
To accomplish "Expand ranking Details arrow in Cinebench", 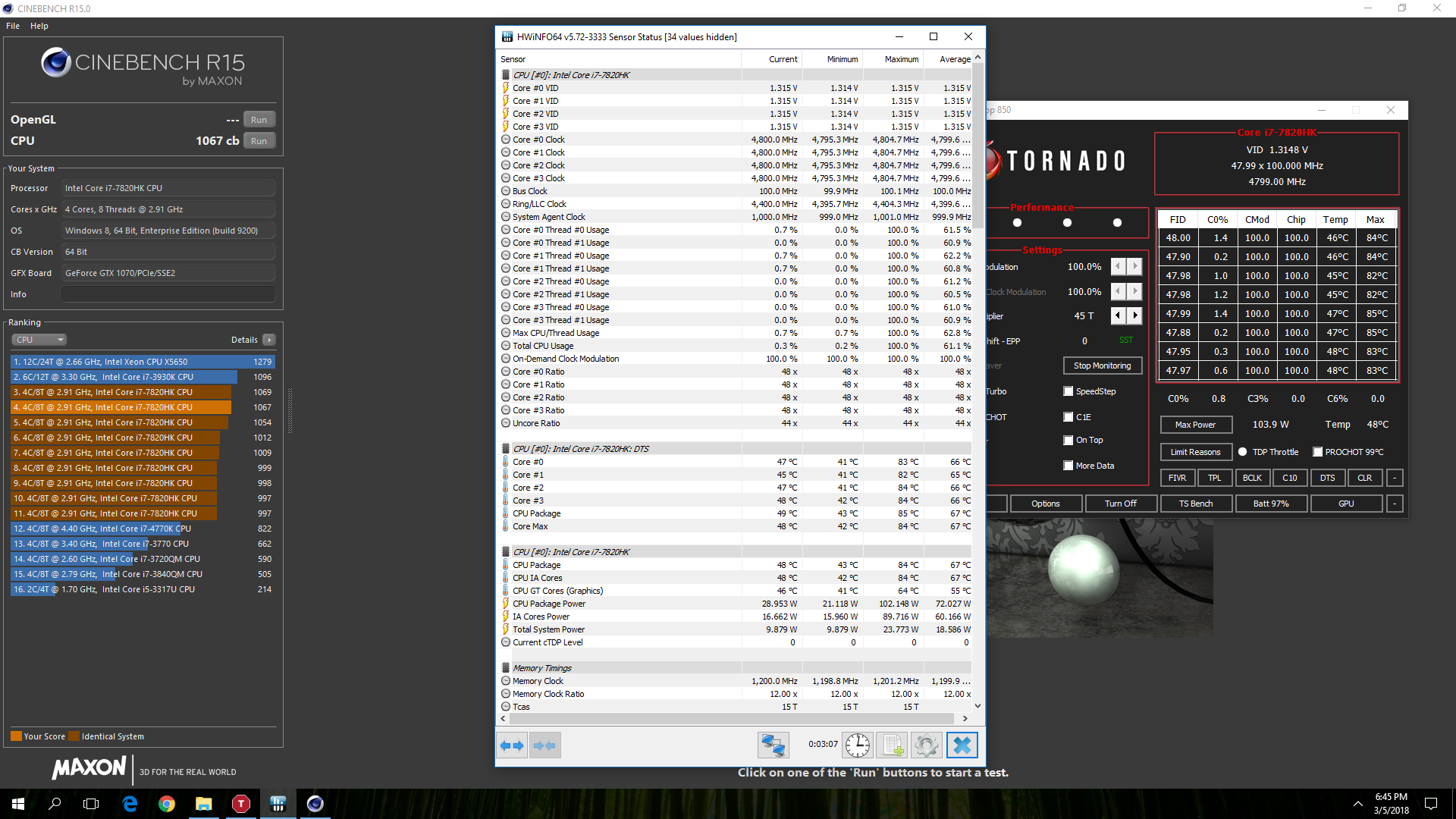I will [269, 340].
